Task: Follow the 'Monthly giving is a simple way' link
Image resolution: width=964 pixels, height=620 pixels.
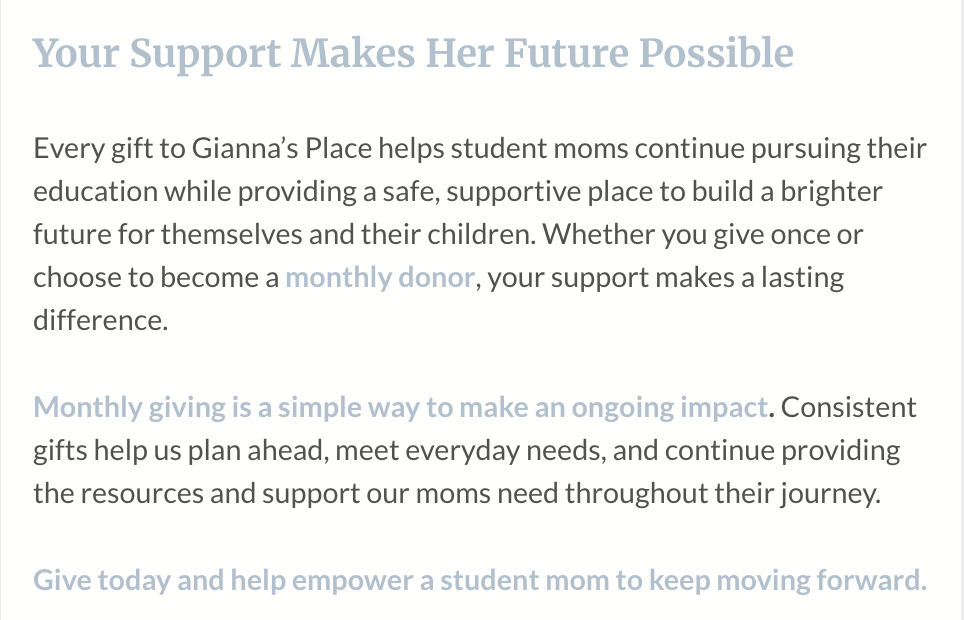Action: pos(400,407)
